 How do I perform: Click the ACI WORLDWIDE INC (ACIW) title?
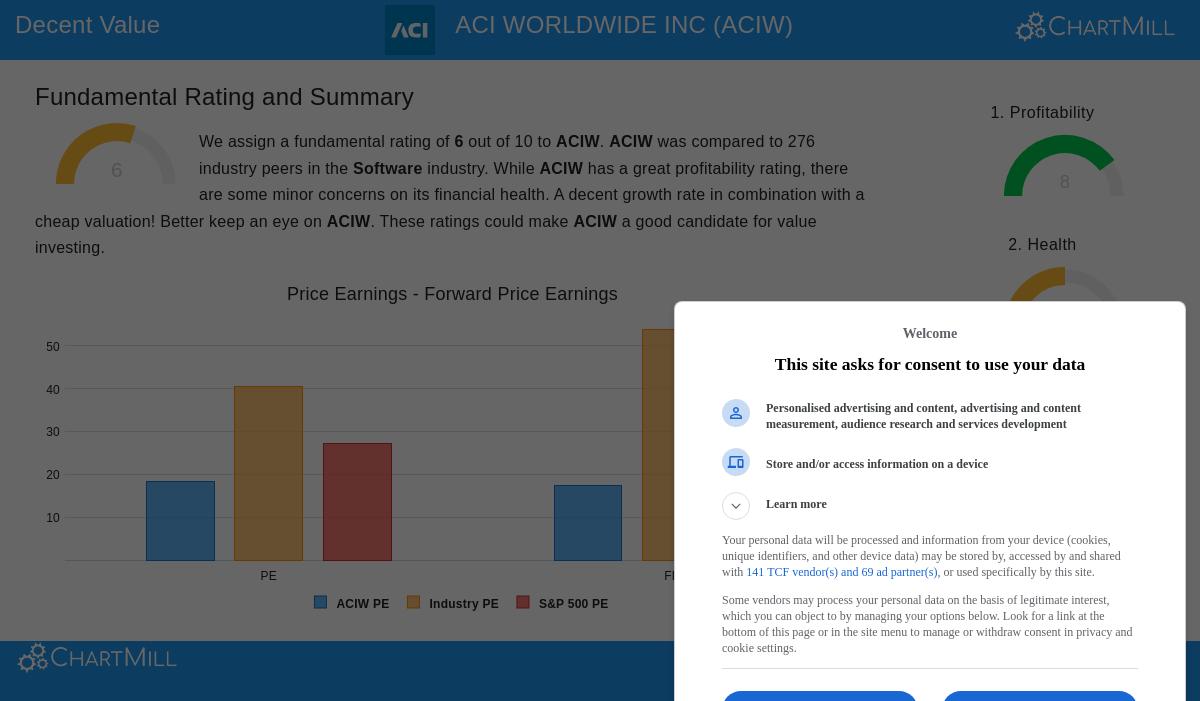[x=624, y=25]
